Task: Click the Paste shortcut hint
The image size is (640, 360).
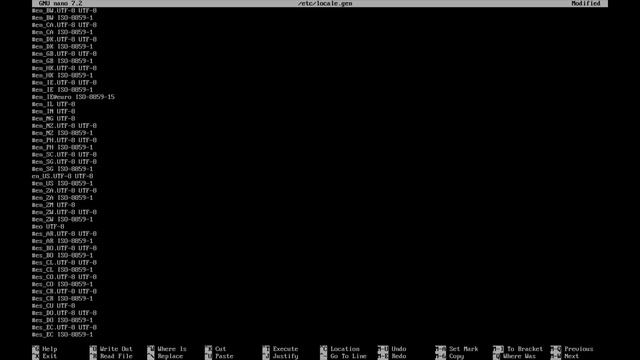Action: (x=219, y=356)
